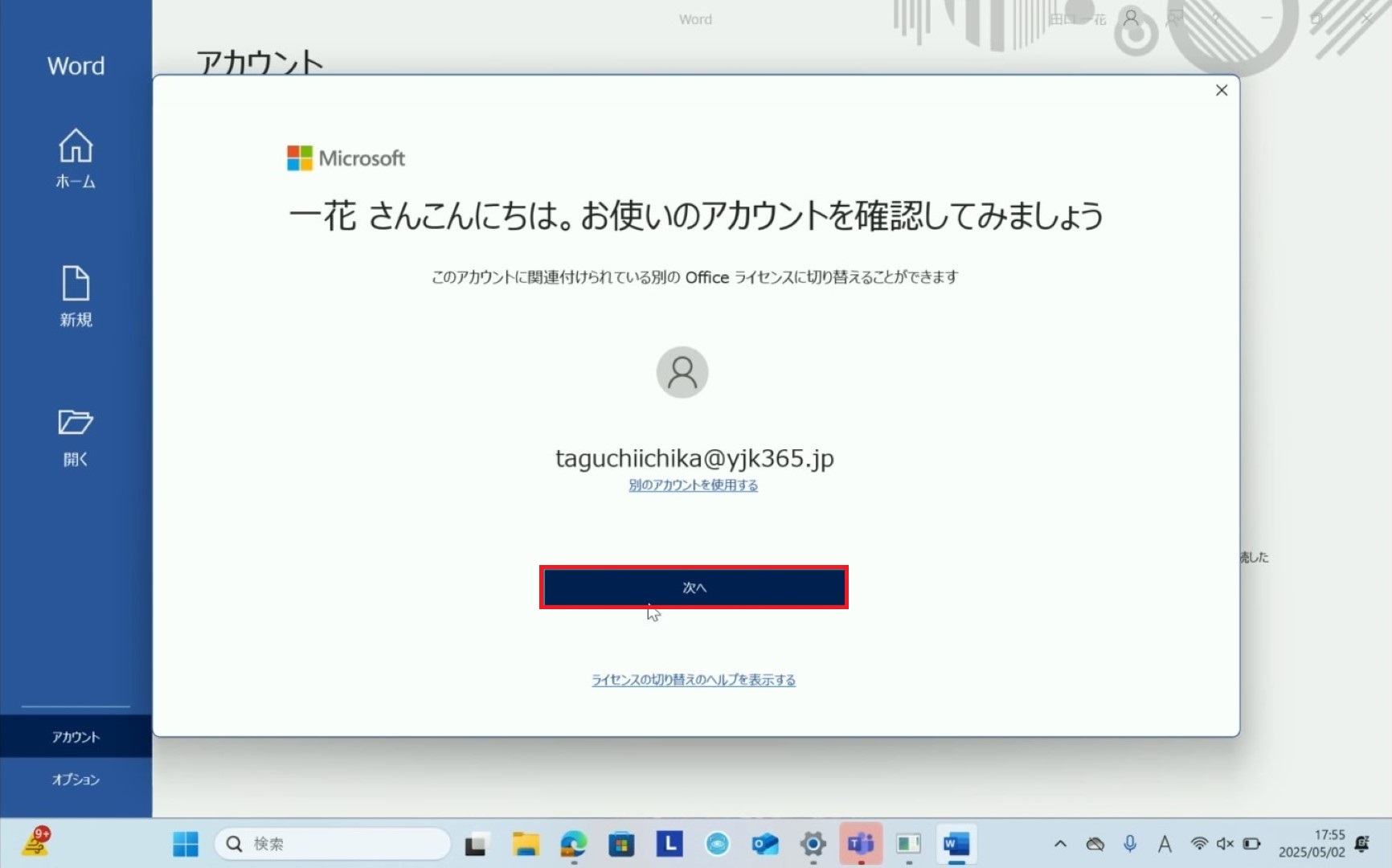Switch to Word on the taskbar
The width and height of the screenshot is (1392, 868).
(956, 844)
